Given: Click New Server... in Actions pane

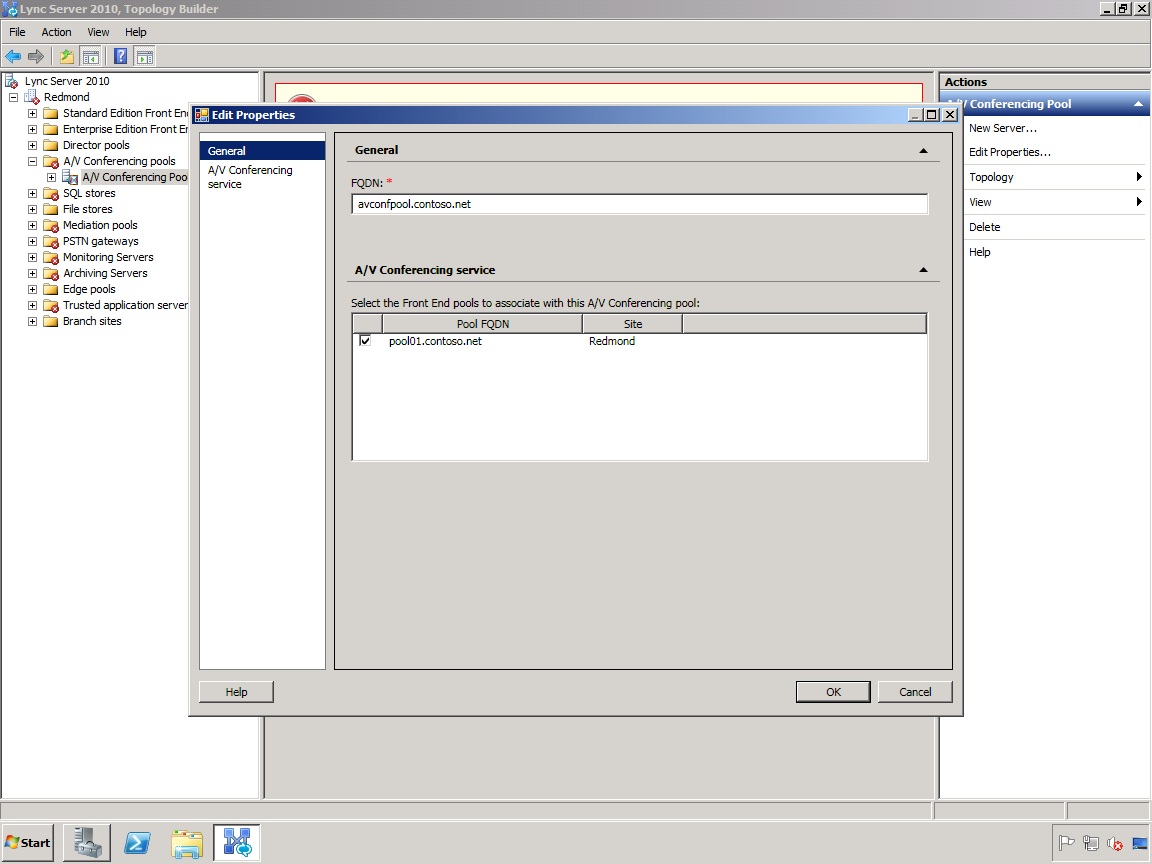Looking at the screenshot, I should pyautogui.click(x=1003, y=128).
